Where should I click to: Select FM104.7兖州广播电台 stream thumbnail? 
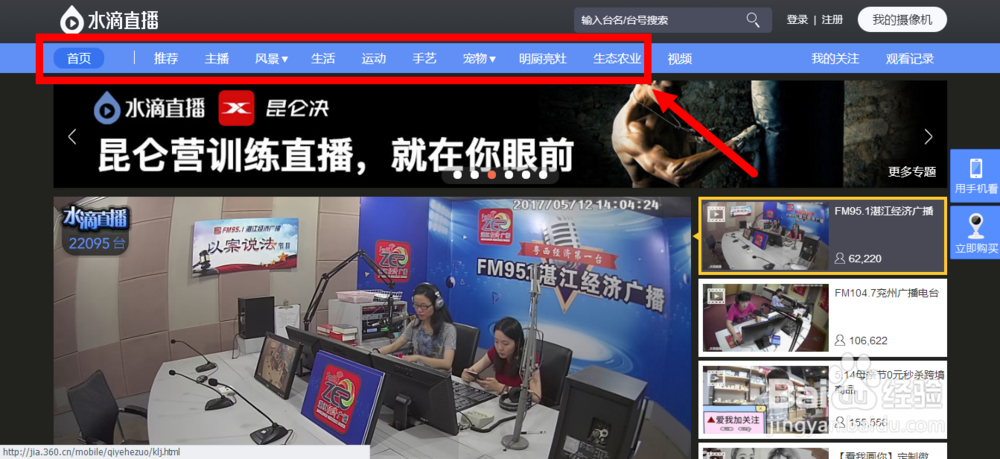click(x=765, y=317)
